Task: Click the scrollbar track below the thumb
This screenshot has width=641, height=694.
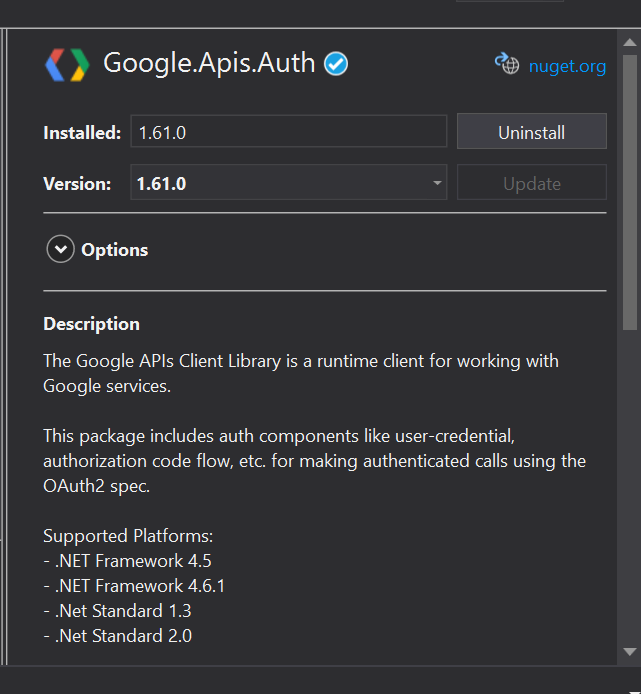Action: [629, 487]
